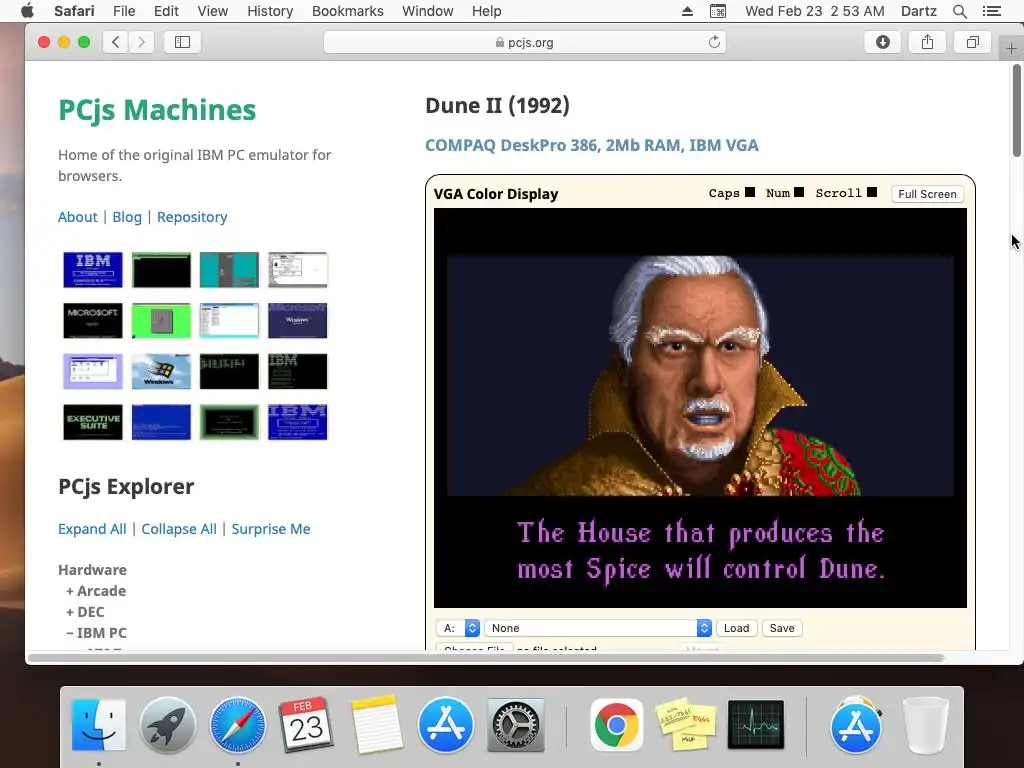This screenshot has width=1024, height=768.
Task: Open the keyboard input menu bar icon
Action: 718,11
